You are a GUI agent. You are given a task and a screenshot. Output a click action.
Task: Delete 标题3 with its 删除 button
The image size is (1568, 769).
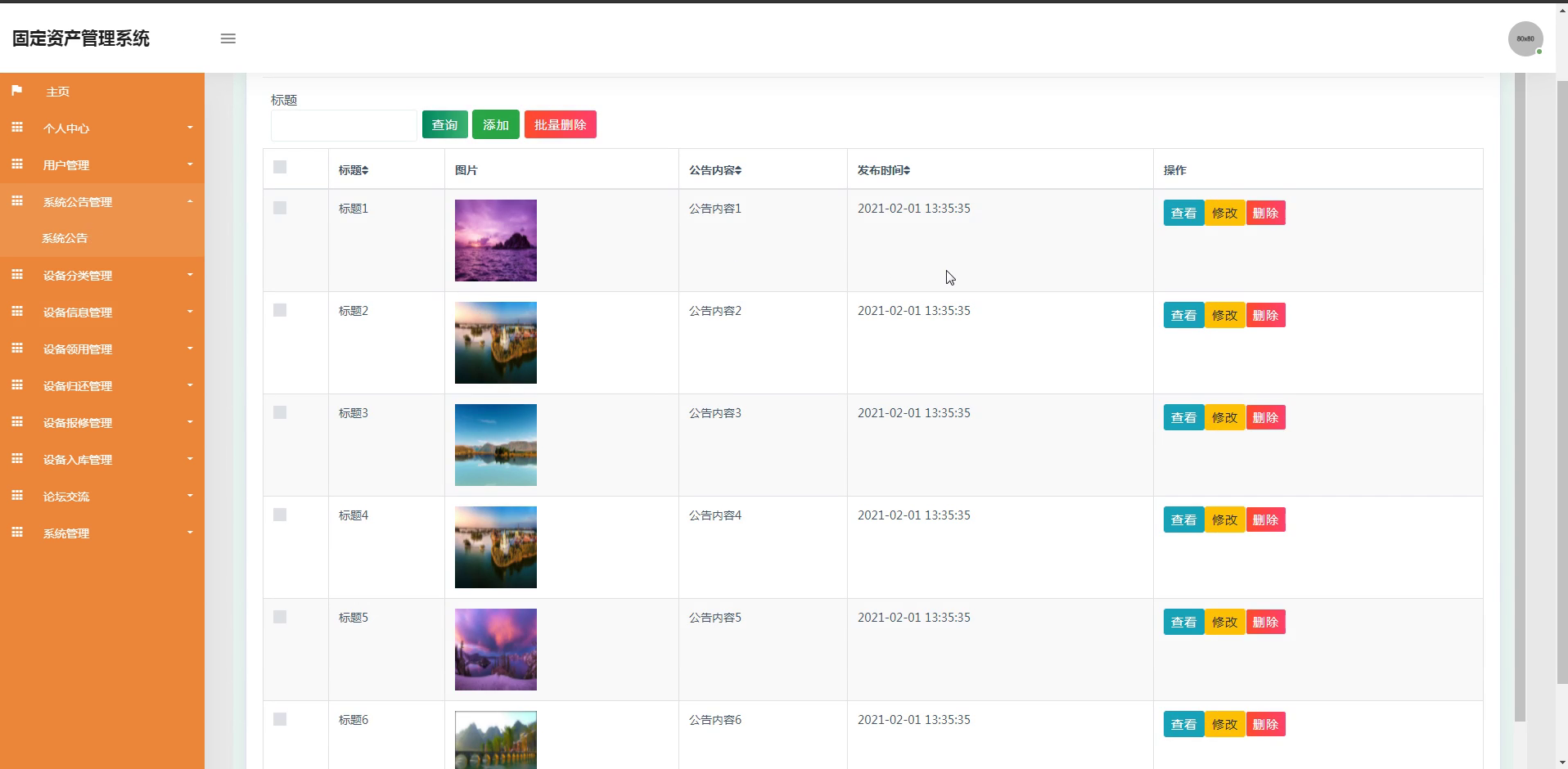1265,417
